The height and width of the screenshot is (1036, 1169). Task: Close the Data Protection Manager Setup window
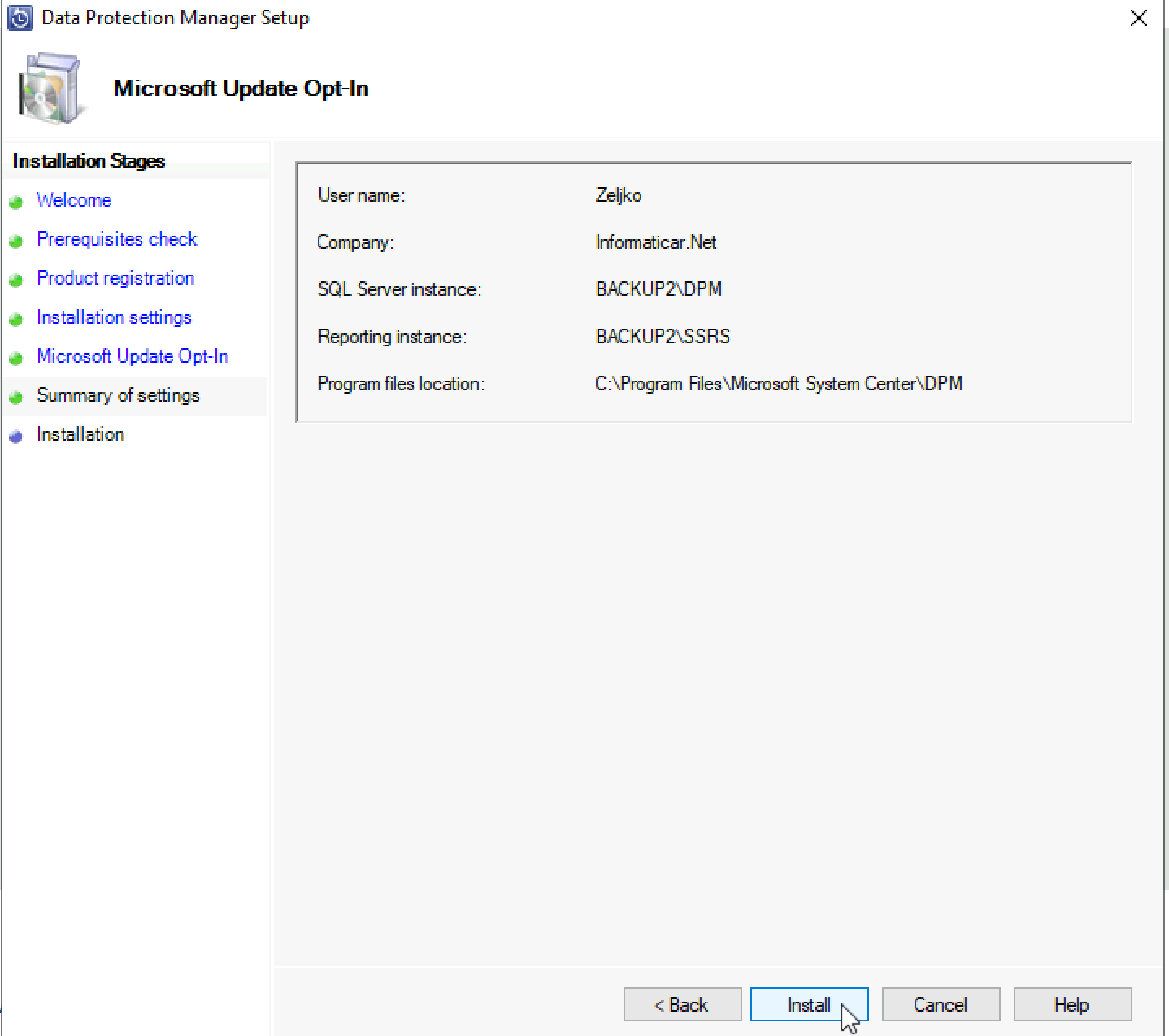[x=1139, y=18]
